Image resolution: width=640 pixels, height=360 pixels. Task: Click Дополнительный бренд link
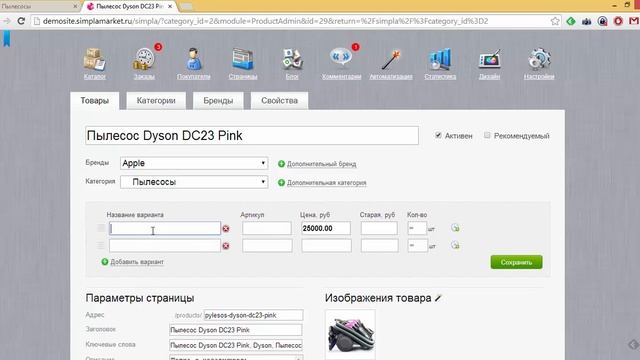pos(321,164)
